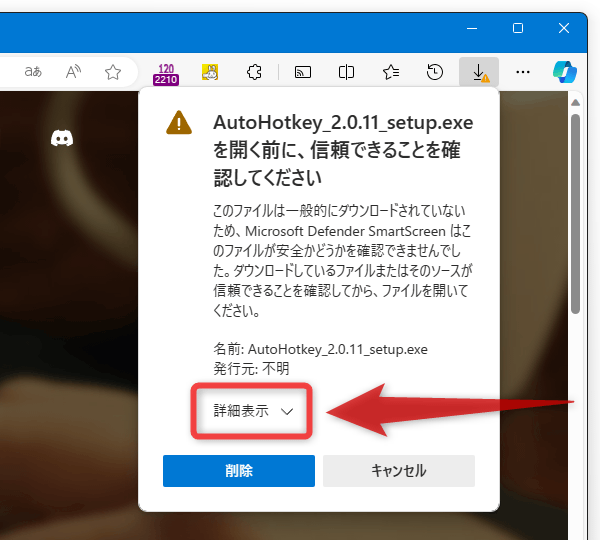Viewport: 600px width, 540px height.
Task: Click the translate (aあ) icon in address bar
Action: (x=33, y=72)
